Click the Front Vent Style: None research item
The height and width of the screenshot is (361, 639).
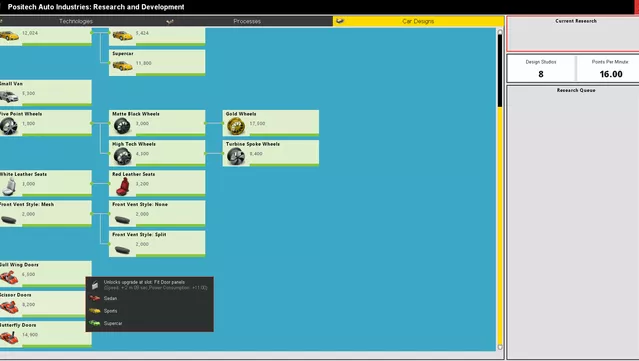click(x=157, y=214)
